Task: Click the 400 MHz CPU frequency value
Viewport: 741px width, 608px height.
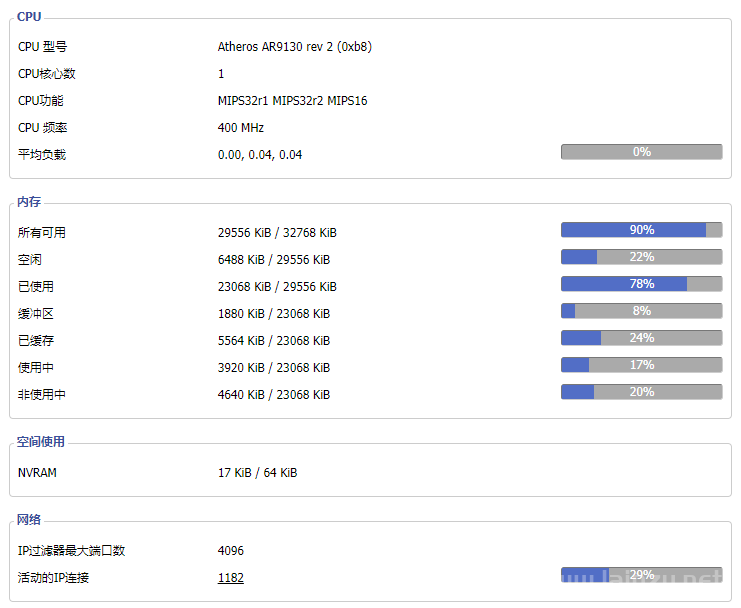Action: click(x=240, y=128)
